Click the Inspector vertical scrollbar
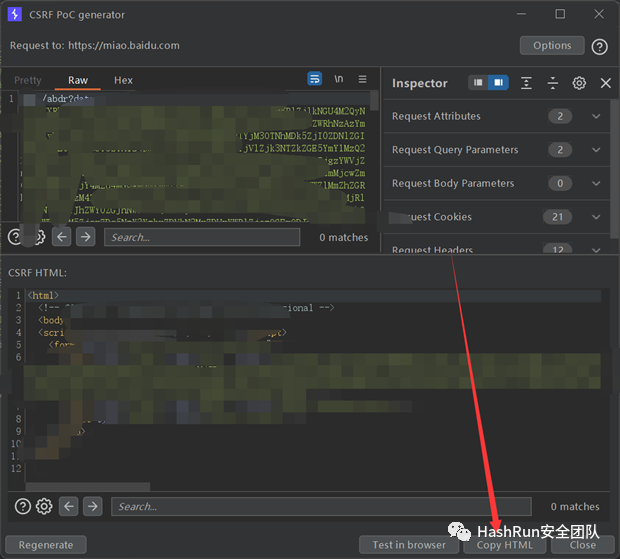The width and height of the screenshot is (620, 559). [614, 168]
